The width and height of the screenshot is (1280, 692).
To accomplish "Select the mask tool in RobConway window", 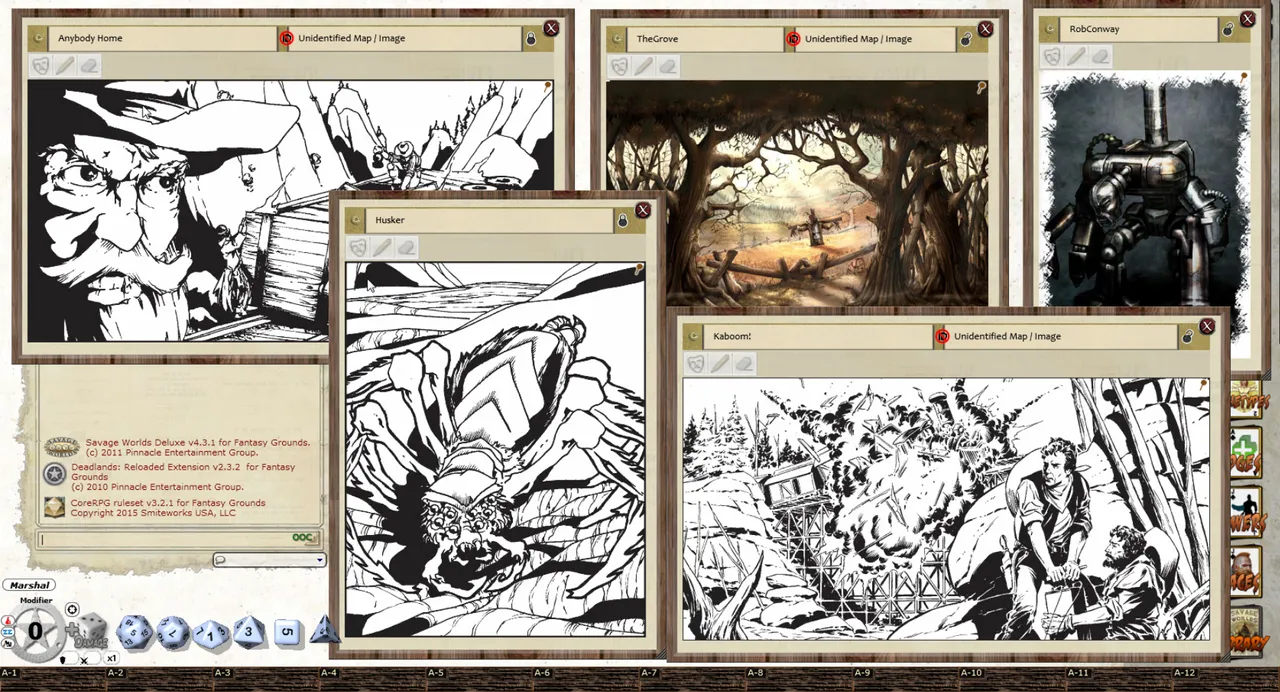I will tap(1052, 56).
